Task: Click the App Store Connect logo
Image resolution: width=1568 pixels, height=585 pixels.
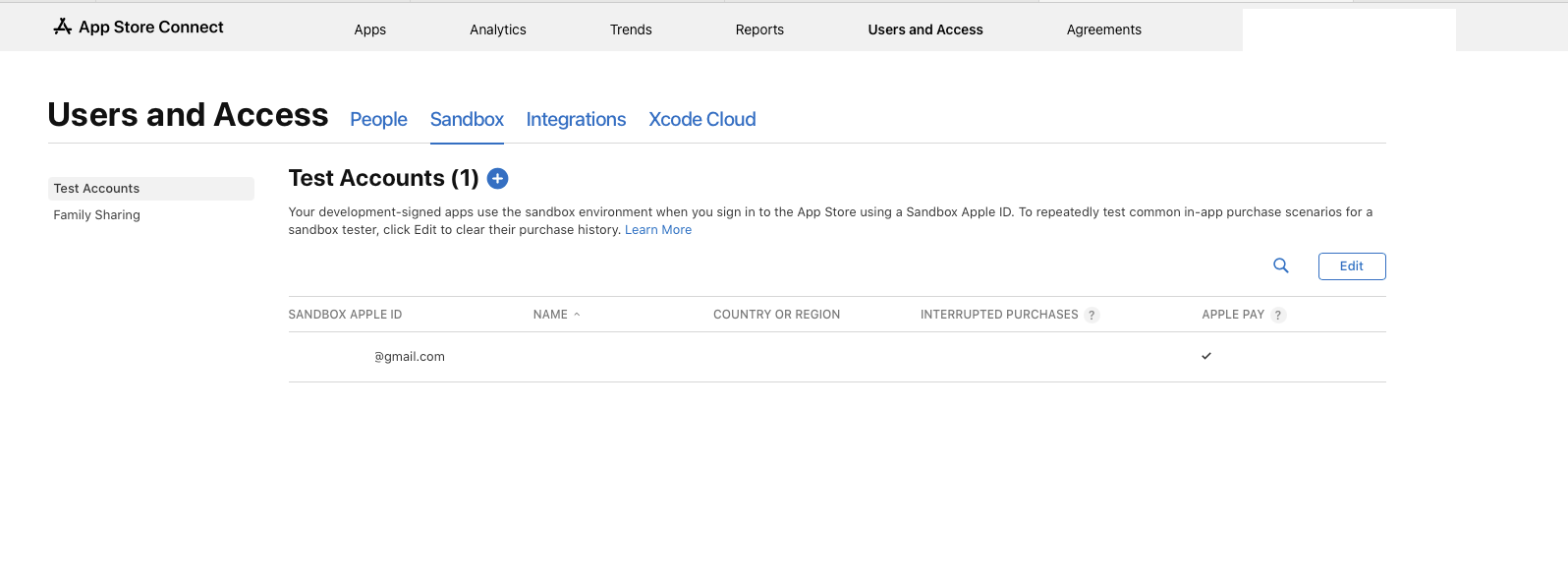Action: 139,28
